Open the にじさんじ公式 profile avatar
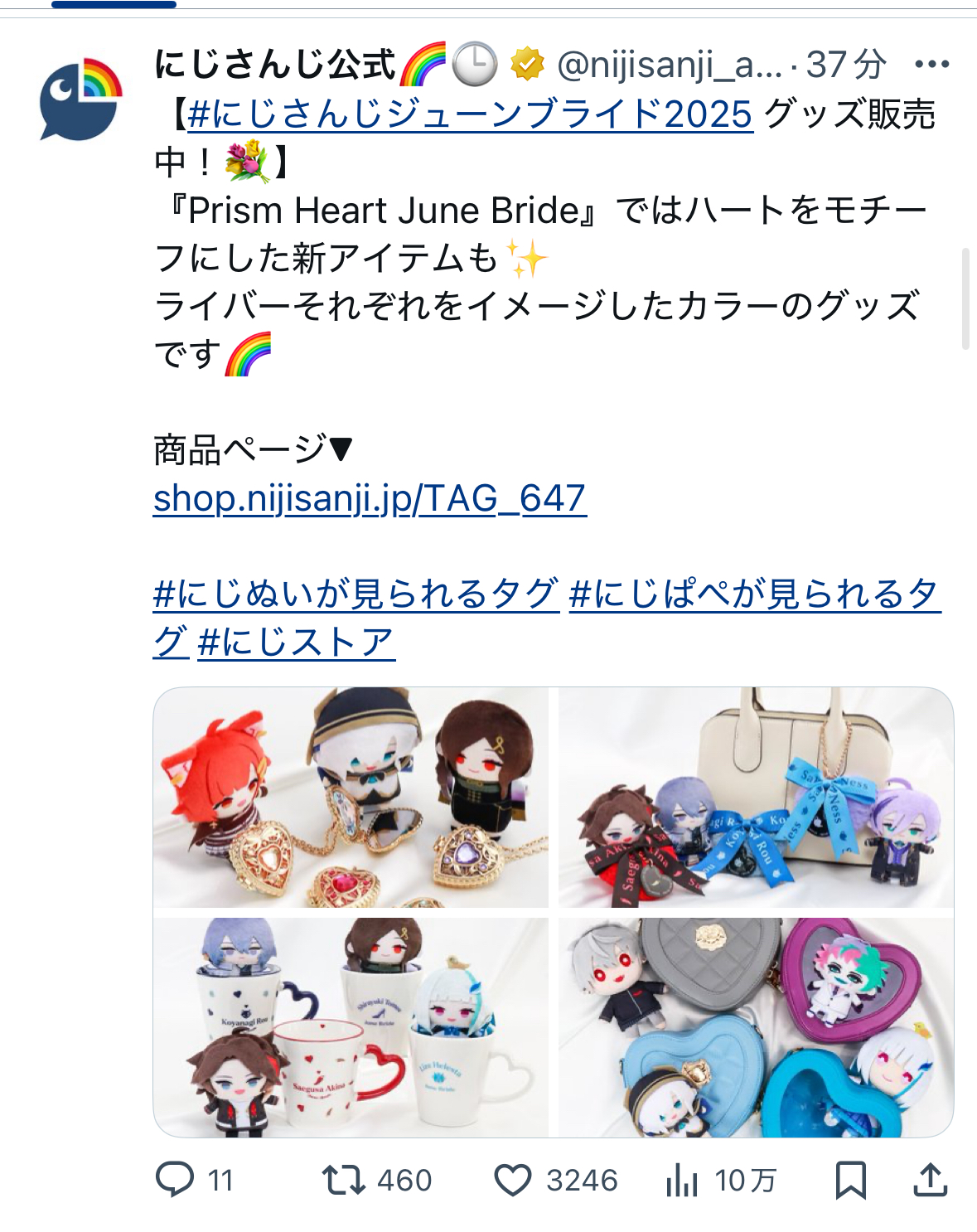Screen dimensions: 977x1232 tap(81, 99)
